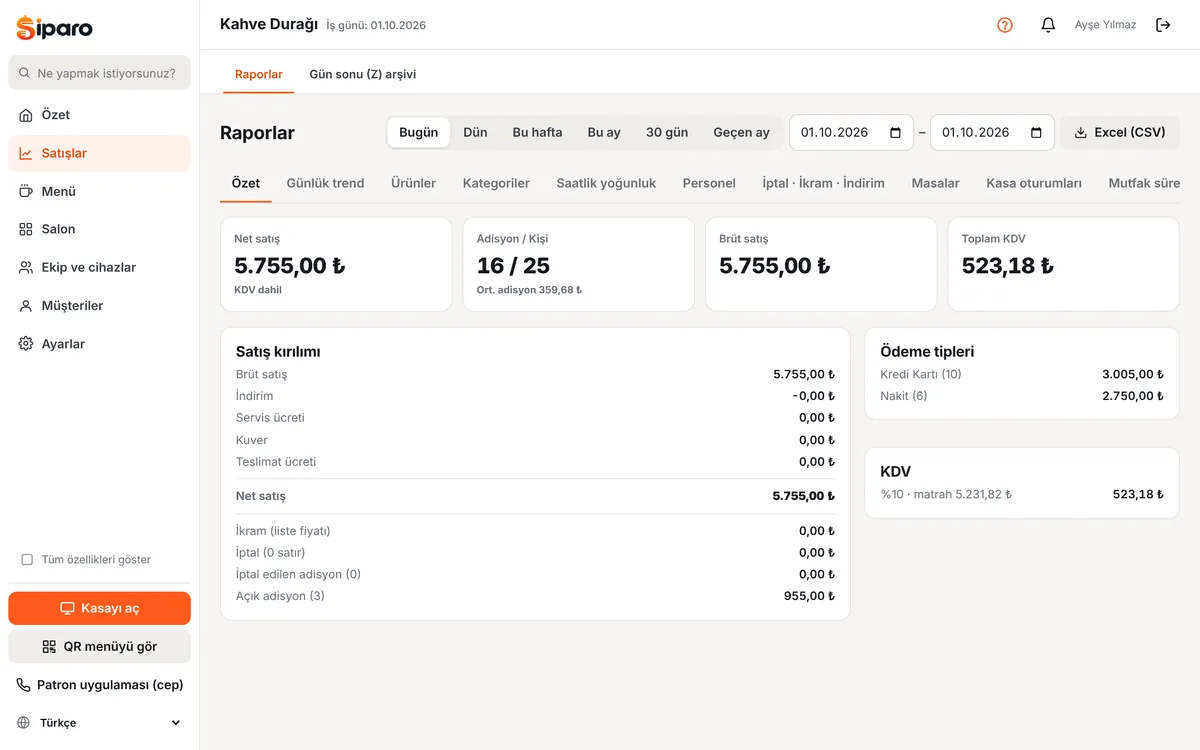Click the QR menüyü gör button
This screenshot has width=1200, height=750.
click(x=99, y=647)
